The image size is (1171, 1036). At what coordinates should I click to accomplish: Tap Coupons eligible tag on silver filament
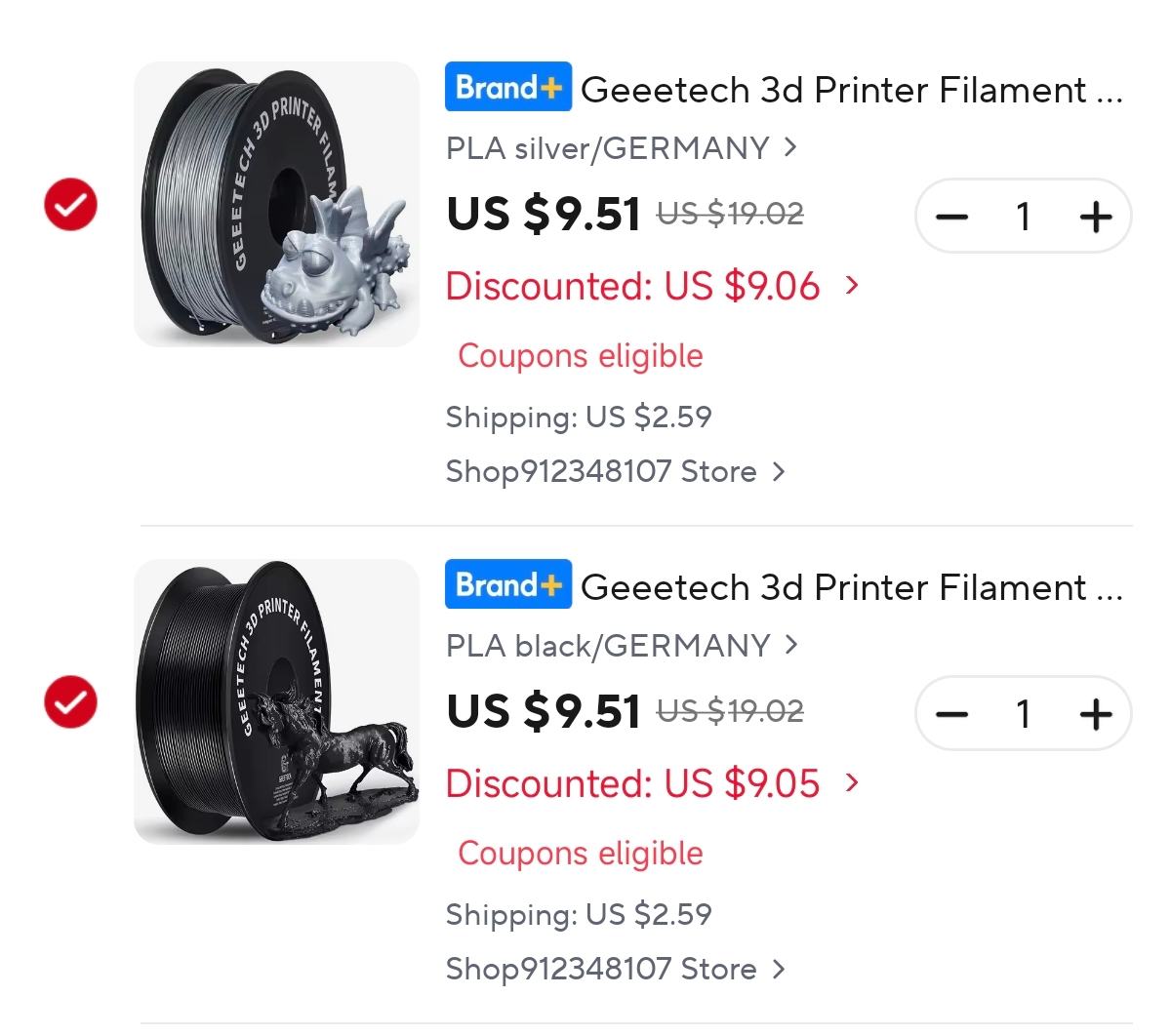pyautogui.click(x=581, y=356)
